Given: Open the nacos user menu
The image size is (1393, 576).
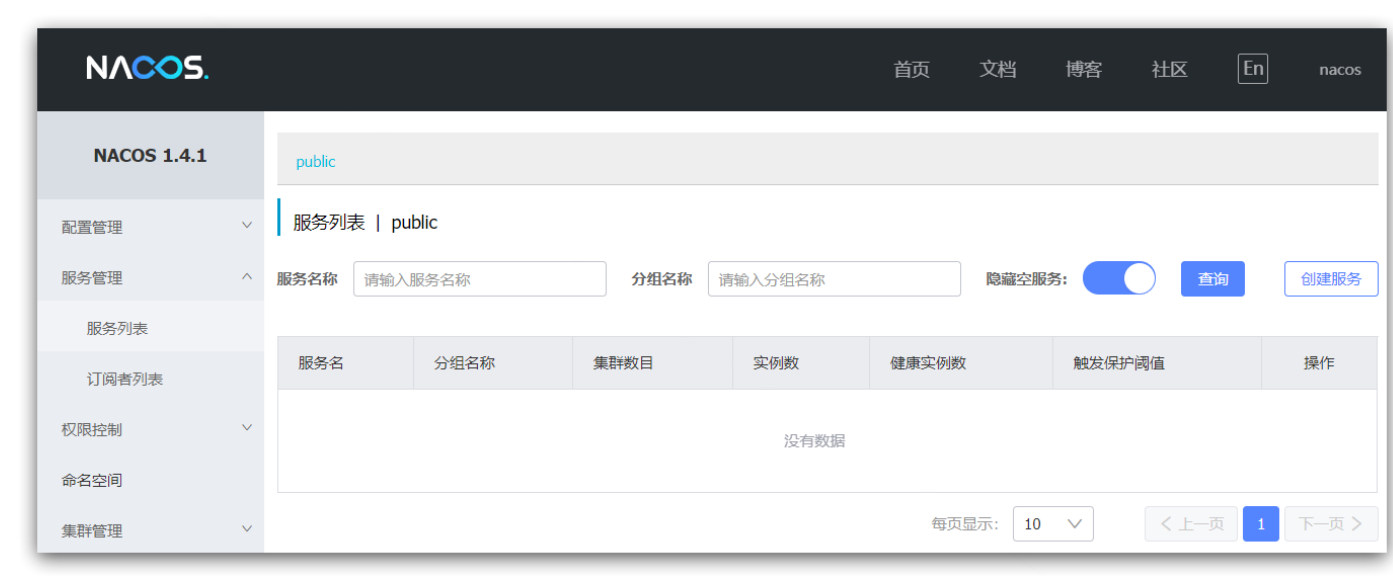Looking at the screenshot, I should coord(1340,70).
